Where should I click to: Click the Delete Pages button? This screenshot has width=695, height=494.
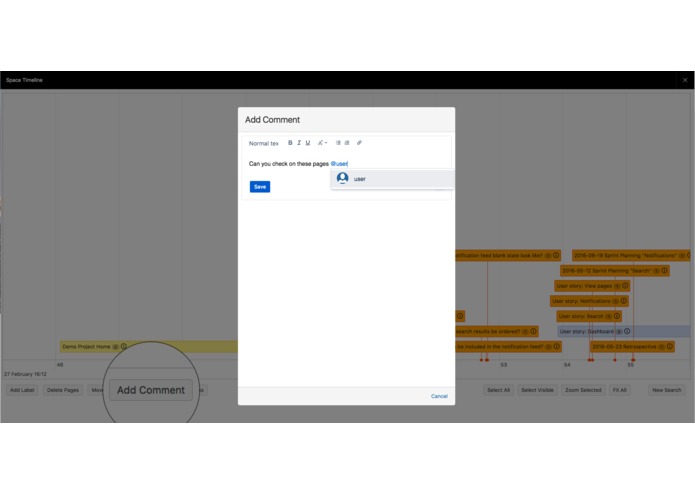pos(62,390)
